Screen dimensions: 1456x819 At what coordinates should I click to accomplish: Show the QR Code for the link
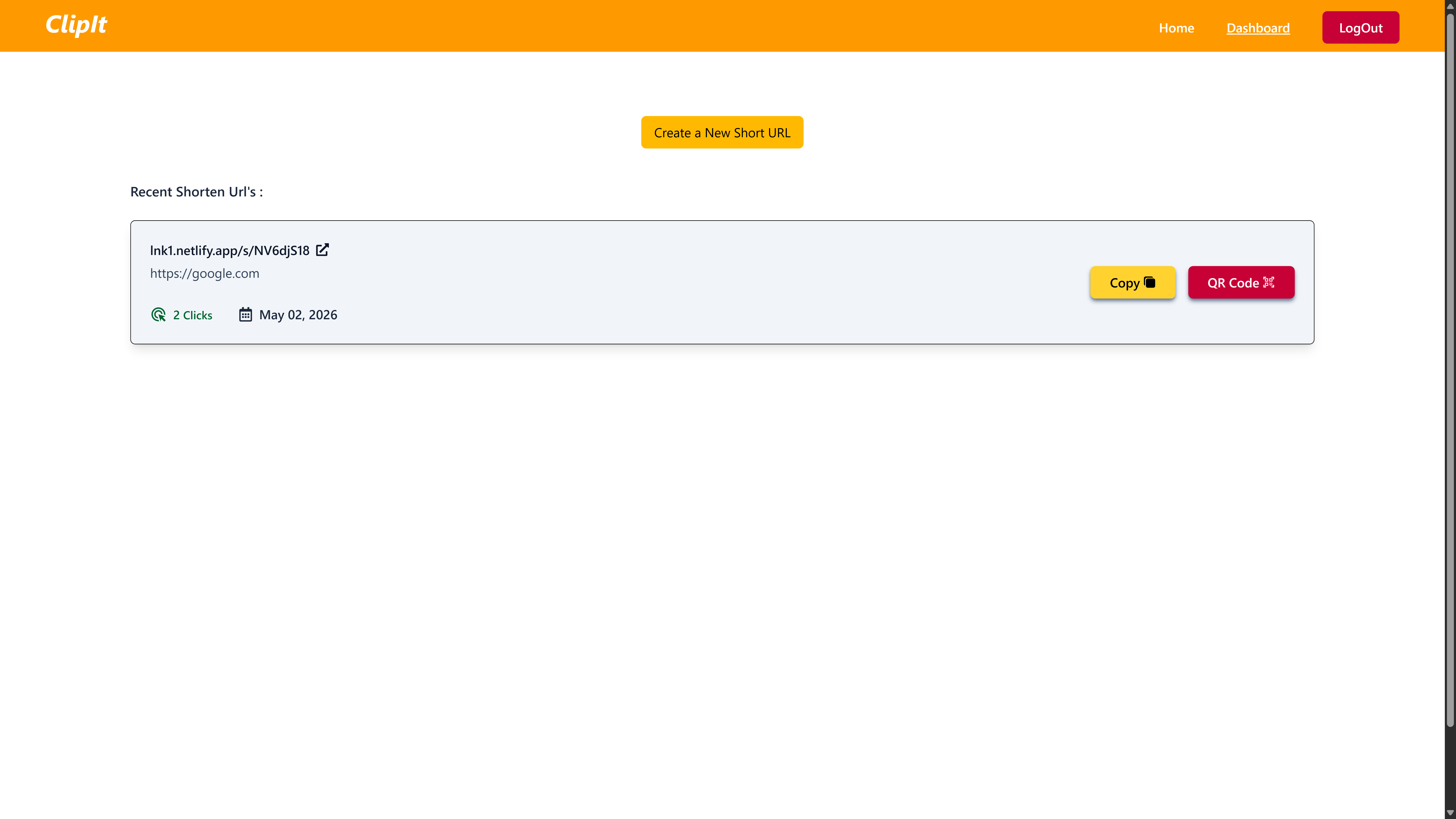point(1241,283)
